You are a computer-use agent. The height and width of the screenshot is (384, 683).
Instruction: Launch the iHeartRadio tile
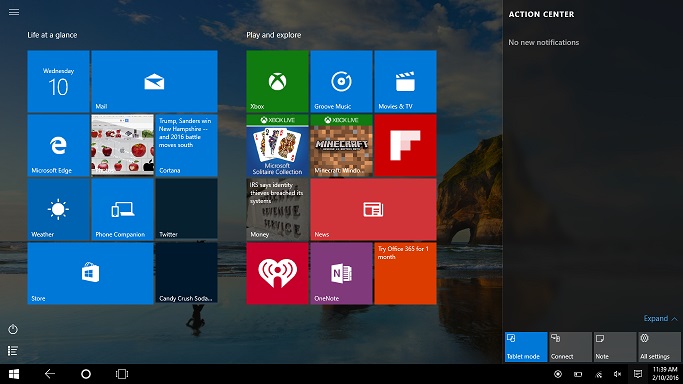277,273
